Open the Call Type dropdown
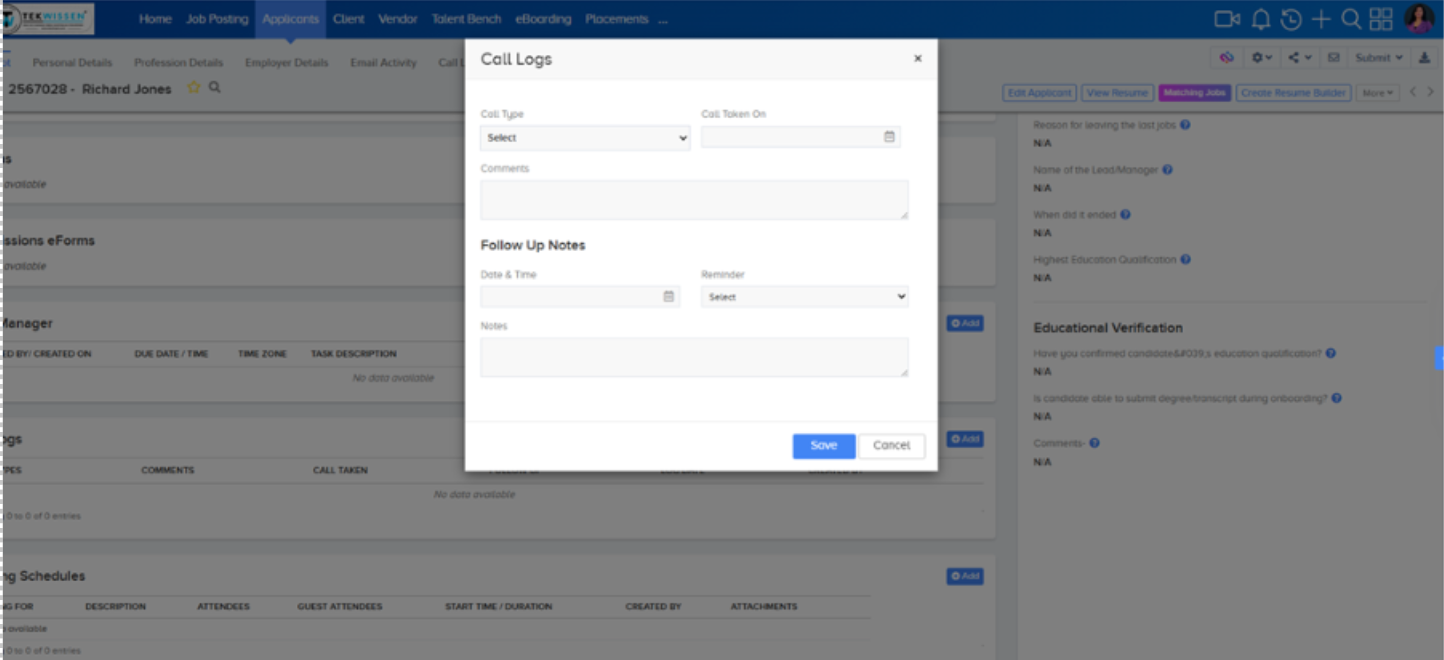Screen dimensions: 1444x660 [585, 138]
